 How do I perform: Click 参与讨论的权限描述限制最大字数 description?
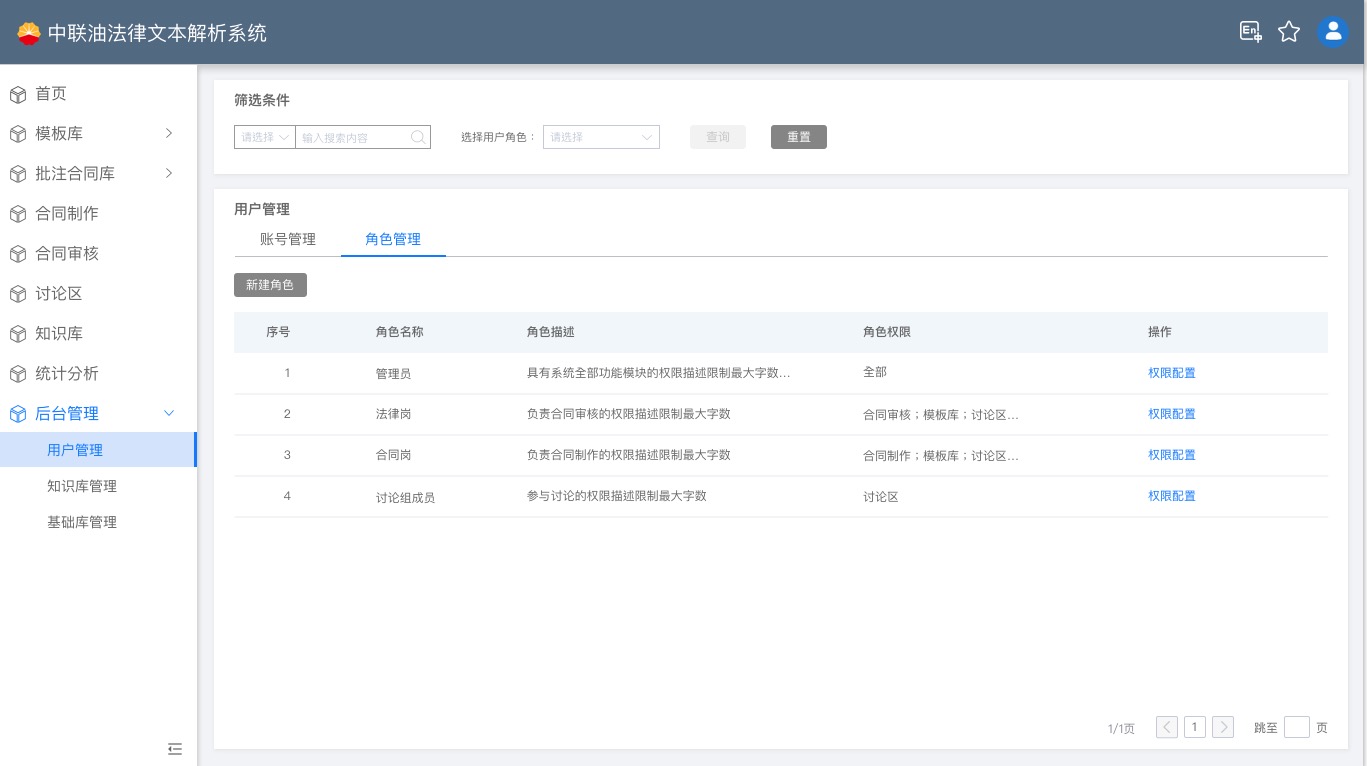click(617, 496)
